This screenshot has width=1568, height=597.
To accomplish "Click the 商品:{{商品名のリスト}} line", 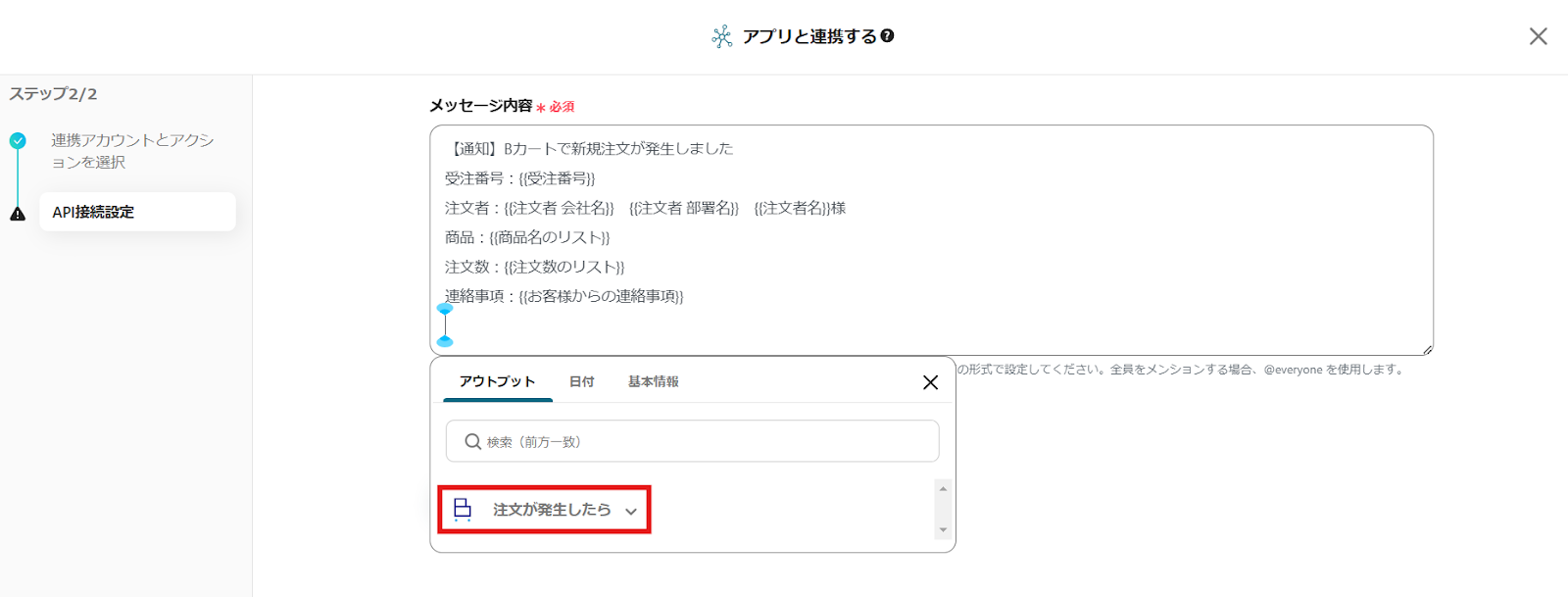I will point(527,237).
